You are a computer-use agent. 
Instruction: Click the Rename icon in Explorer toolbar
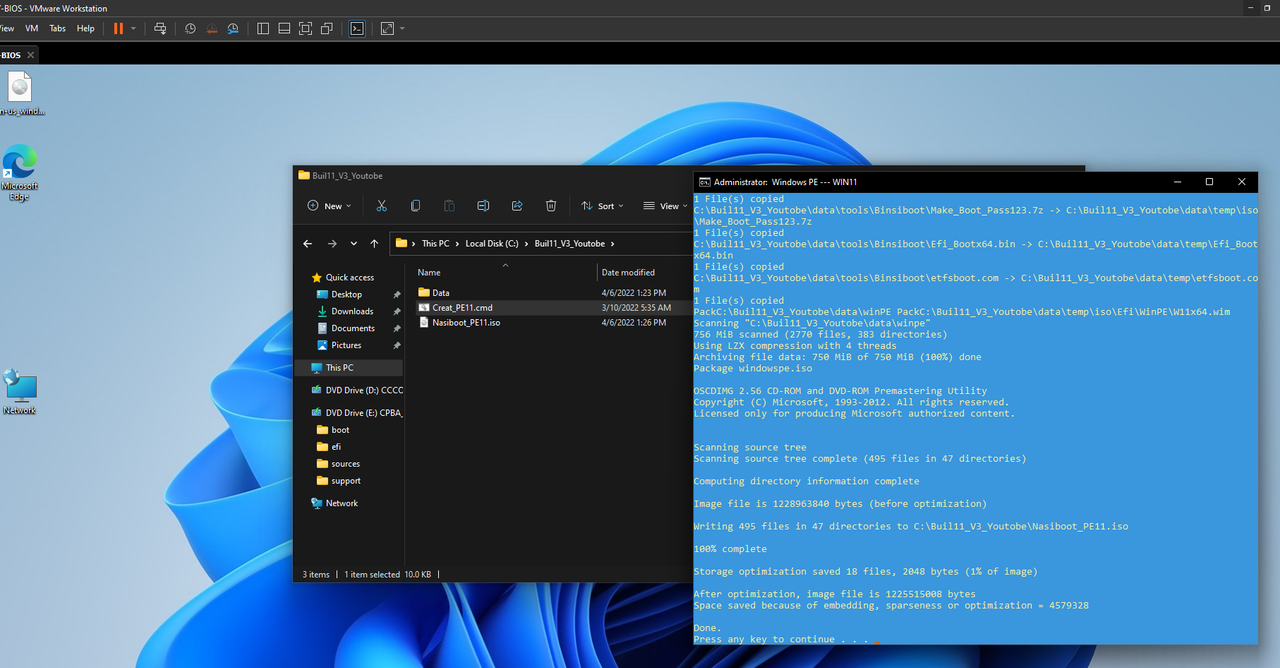(483, 206)
